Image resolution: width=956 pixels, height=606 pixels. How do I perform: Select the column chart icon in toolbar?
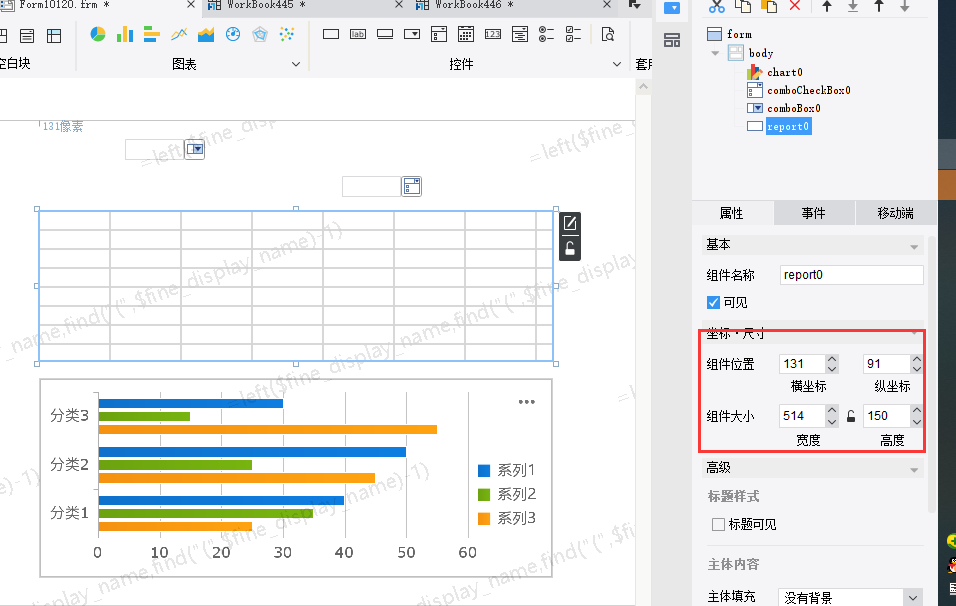[x=125, y=35]
